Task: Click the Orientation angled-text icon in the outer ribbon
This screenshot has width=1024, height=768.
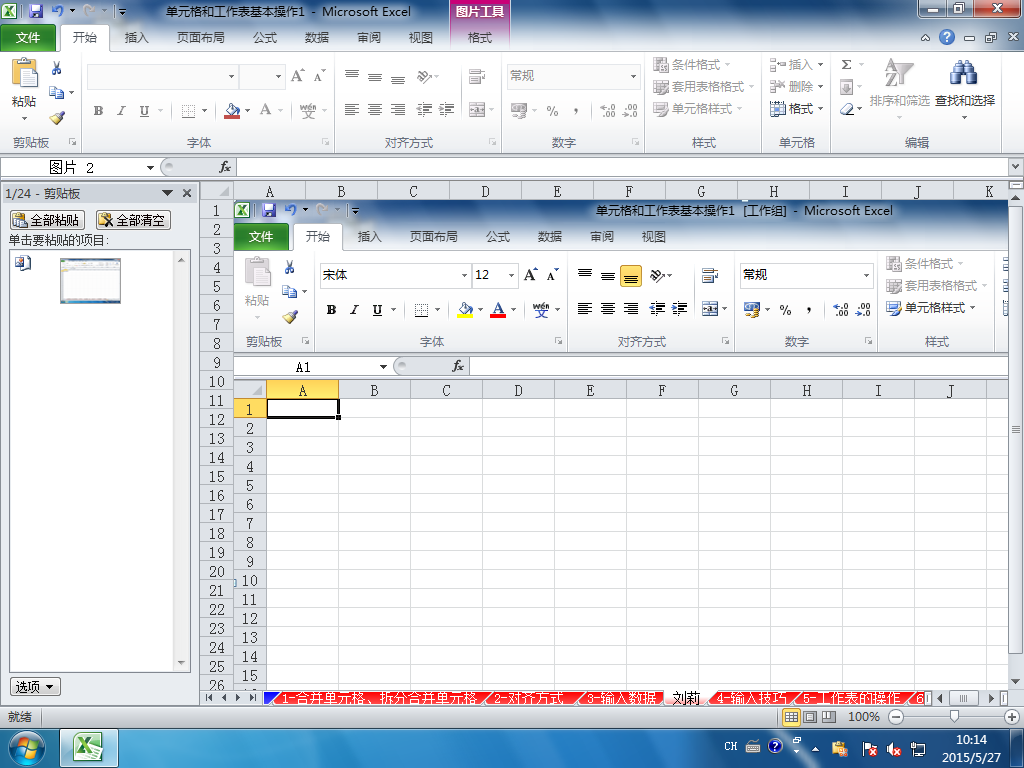Action: [x=424, y=77]
